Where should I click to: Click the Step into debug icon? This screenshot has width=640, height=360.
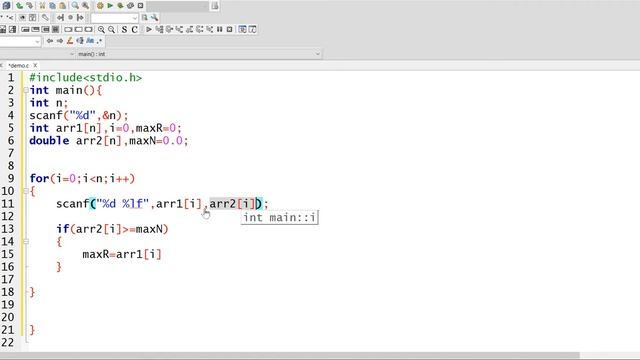[179, 29]
